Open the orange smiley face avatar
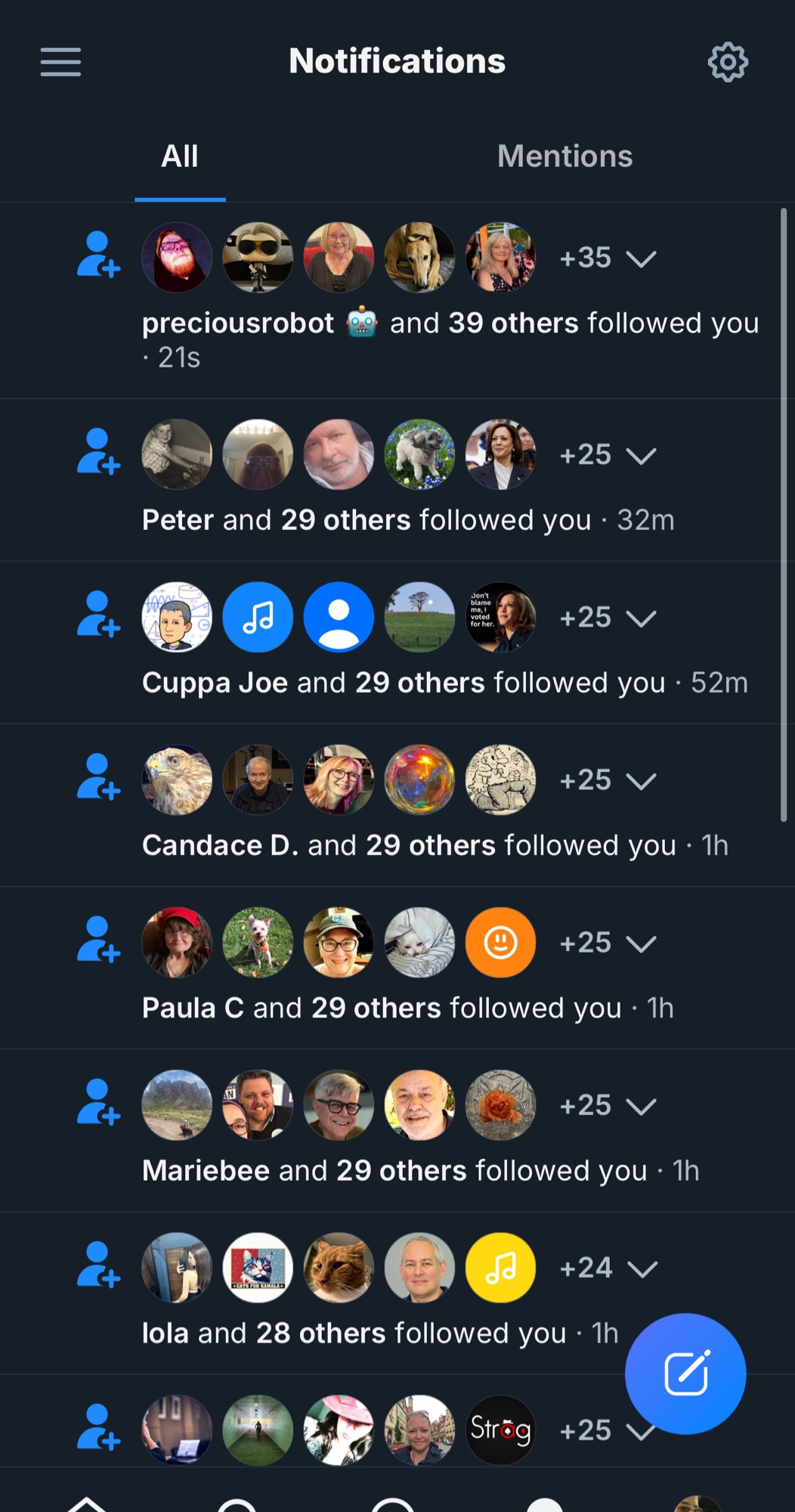Screen dimensions: 795x1512 coord(500,942)
